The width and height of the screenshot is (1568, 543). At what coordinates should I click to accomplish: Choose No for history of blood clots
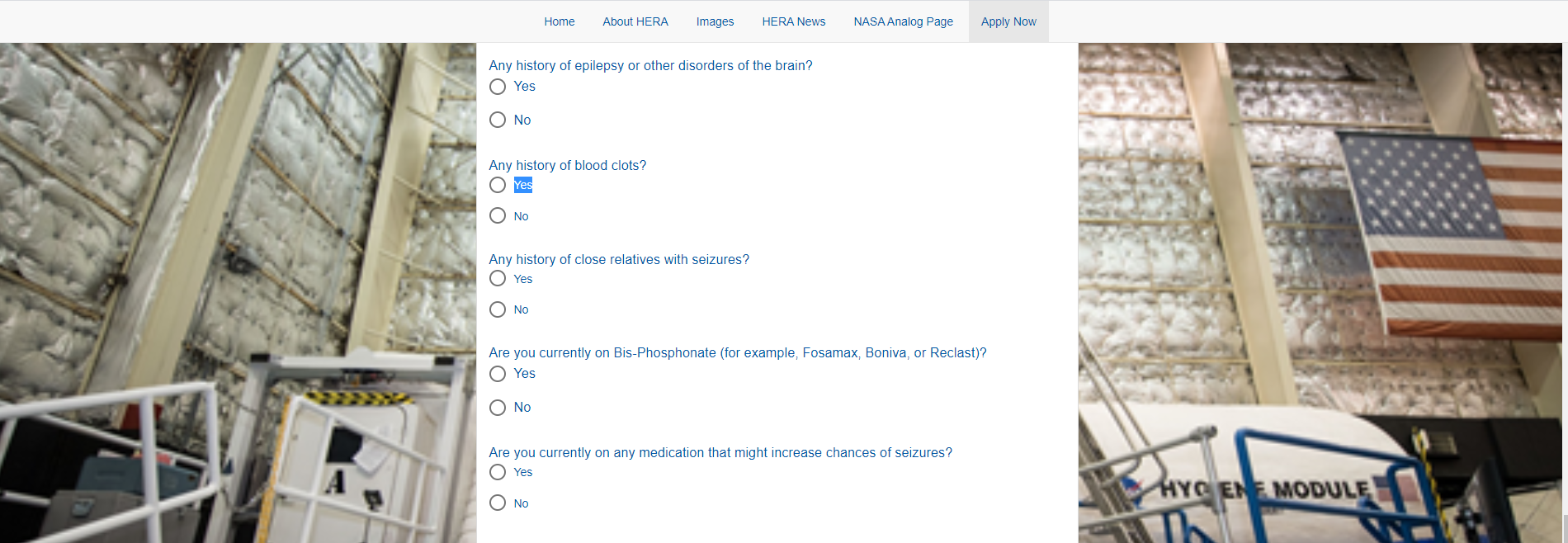498,215
